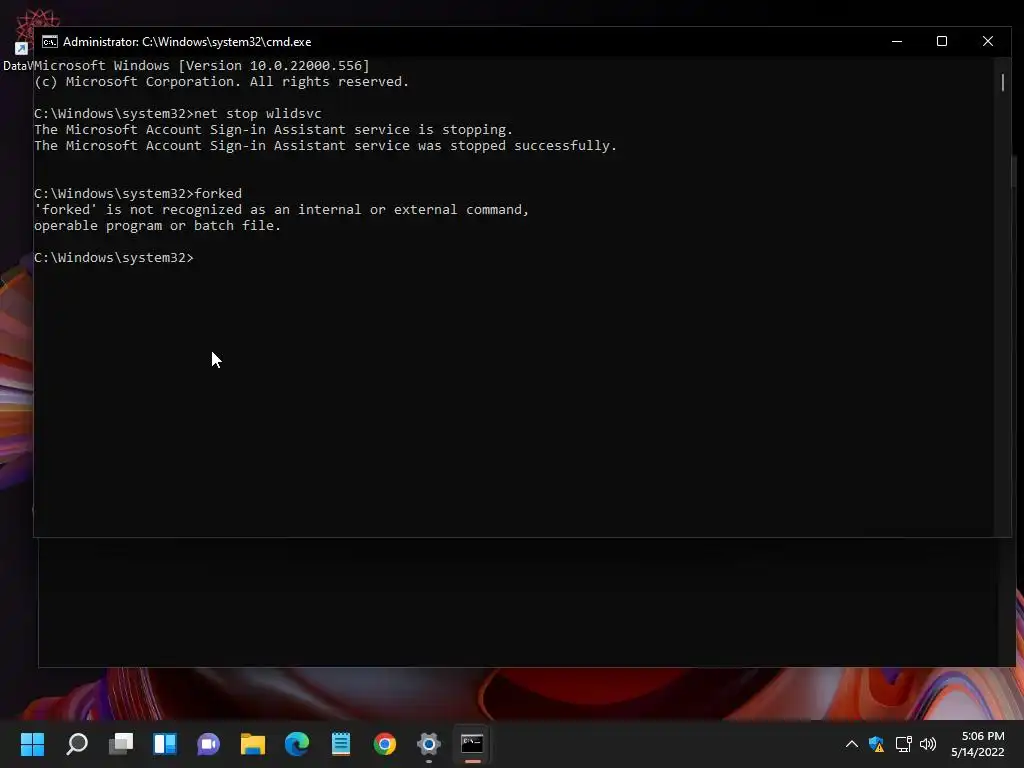This screenshot has width=1024, height=768.
Task: Maximize the Command Prompt window
Action: click(x=942, y=41)
